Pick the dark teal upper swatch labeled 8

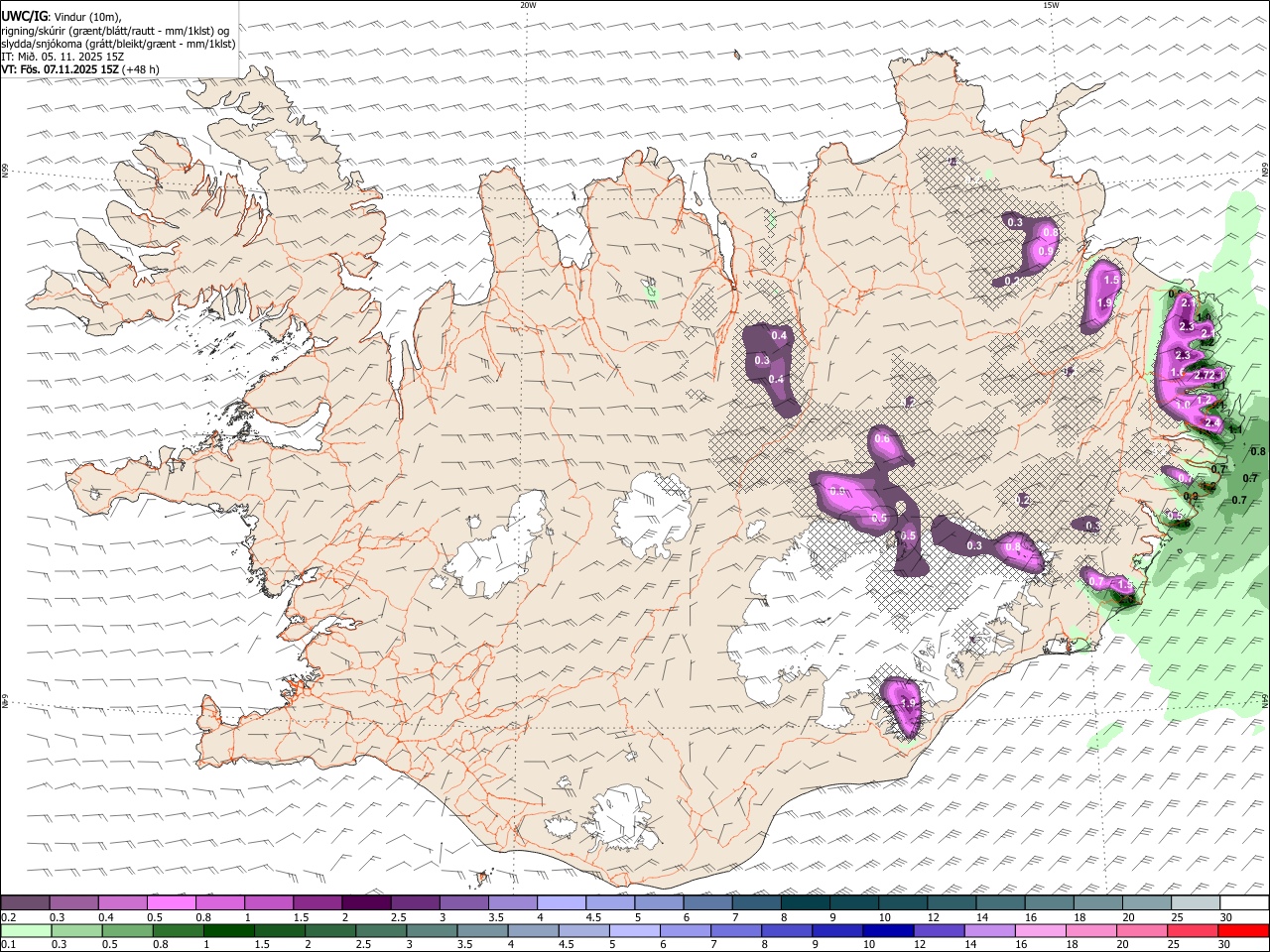[x=805, y=903]
